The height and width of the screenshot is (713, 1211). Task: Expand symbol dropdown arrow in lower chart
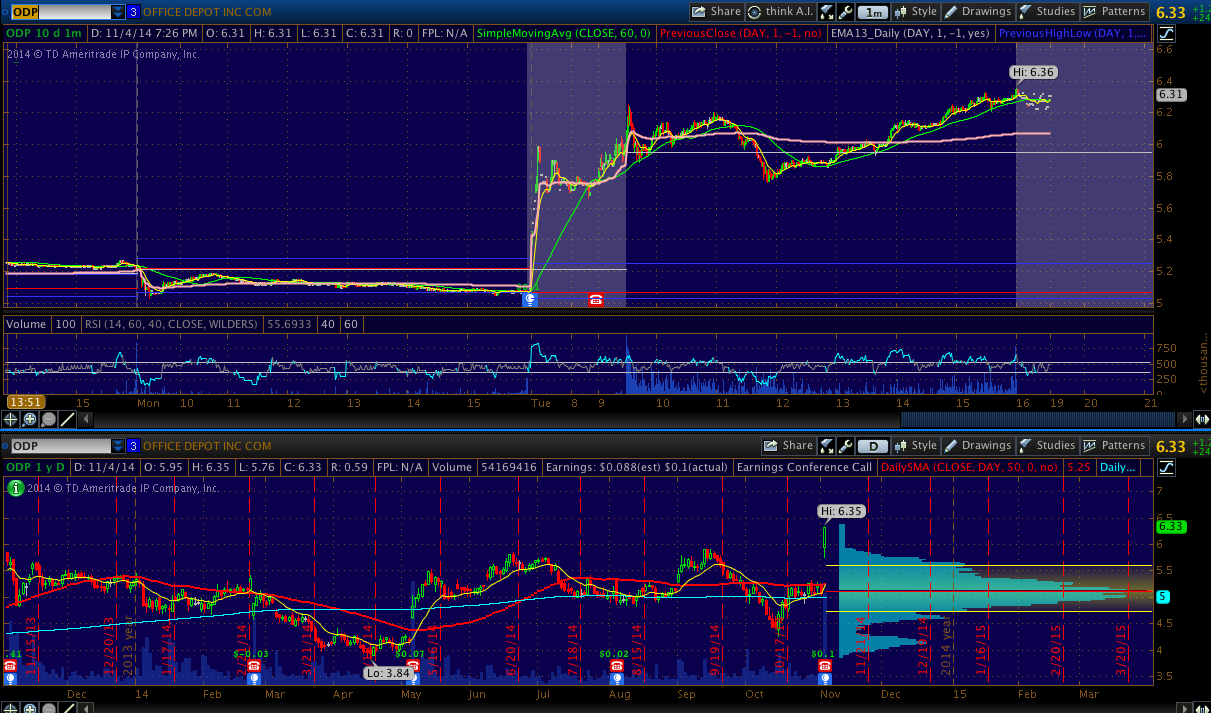118,446
